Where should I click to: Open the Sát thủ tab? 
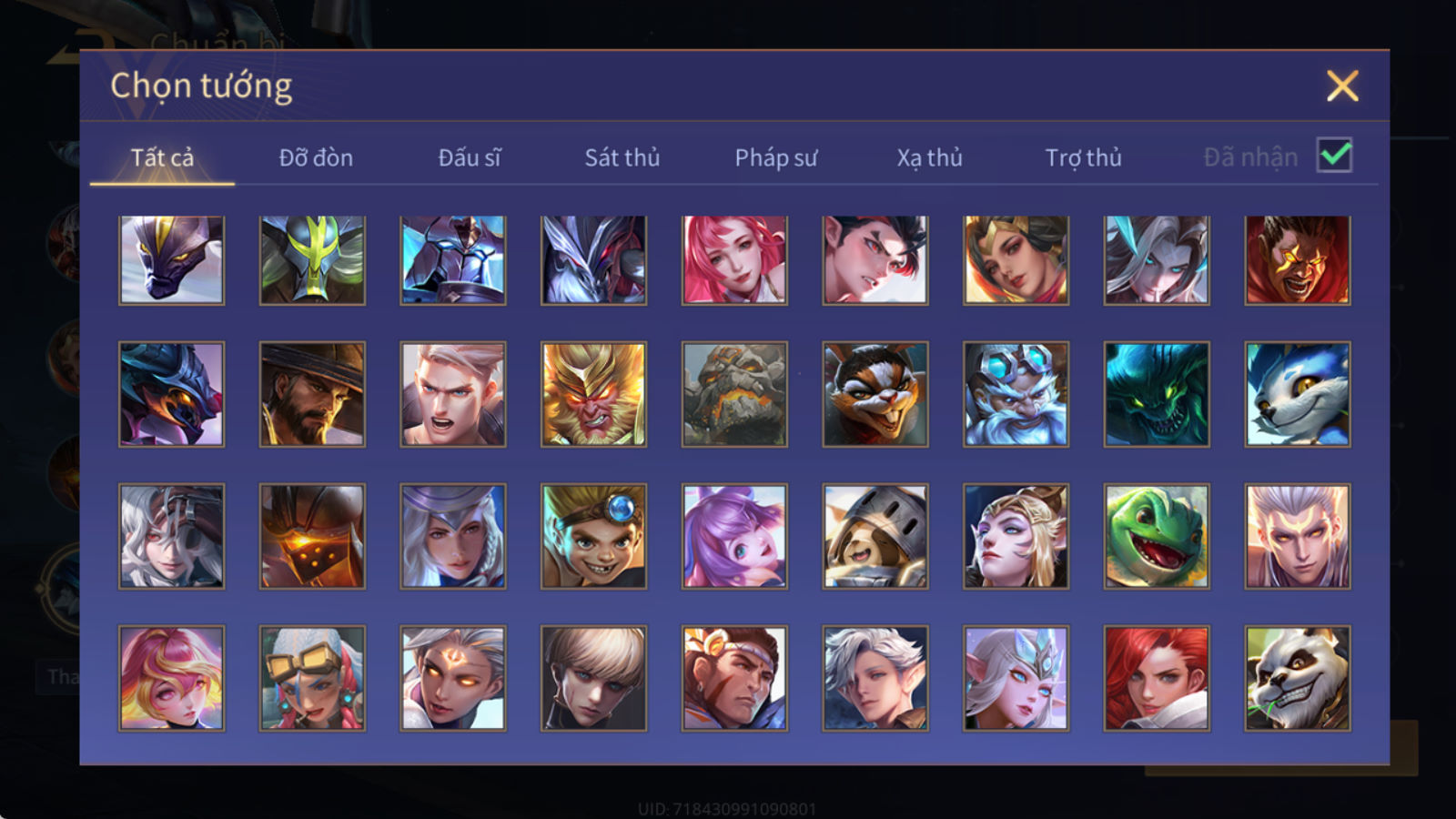coord(622,157)
